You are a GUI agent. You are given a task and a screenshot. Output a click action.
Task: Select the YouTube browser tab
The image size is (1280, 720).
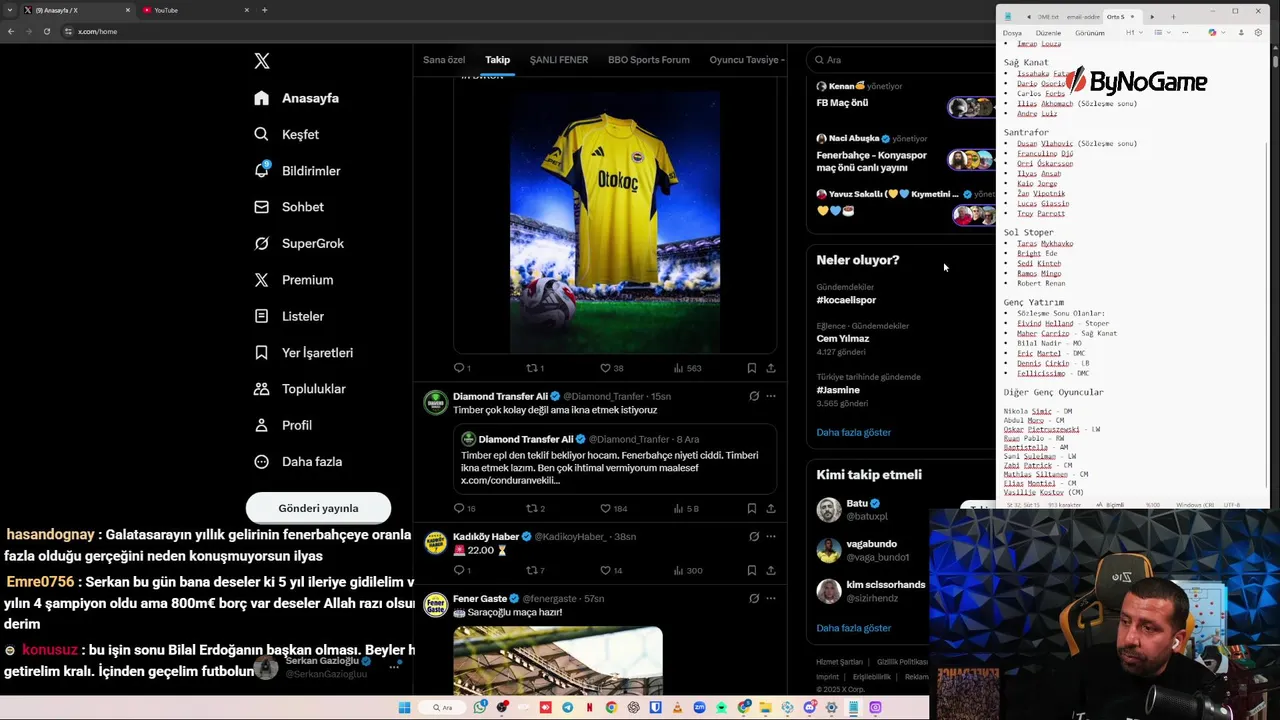tap(195, 10)
